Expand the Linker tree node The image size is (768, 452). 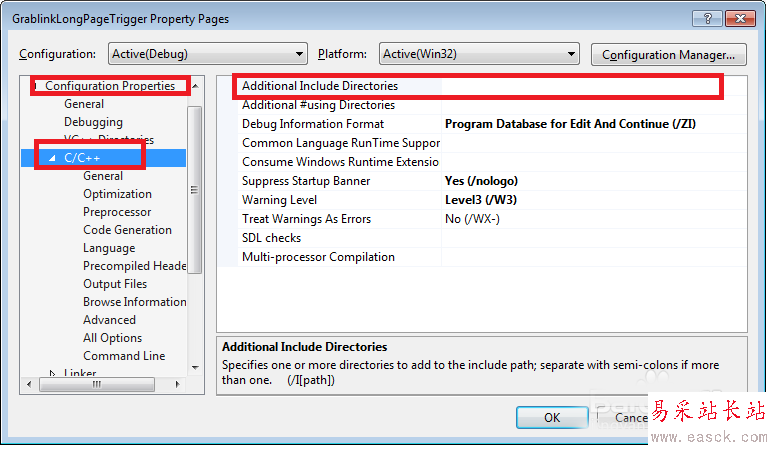click(53, 374)
